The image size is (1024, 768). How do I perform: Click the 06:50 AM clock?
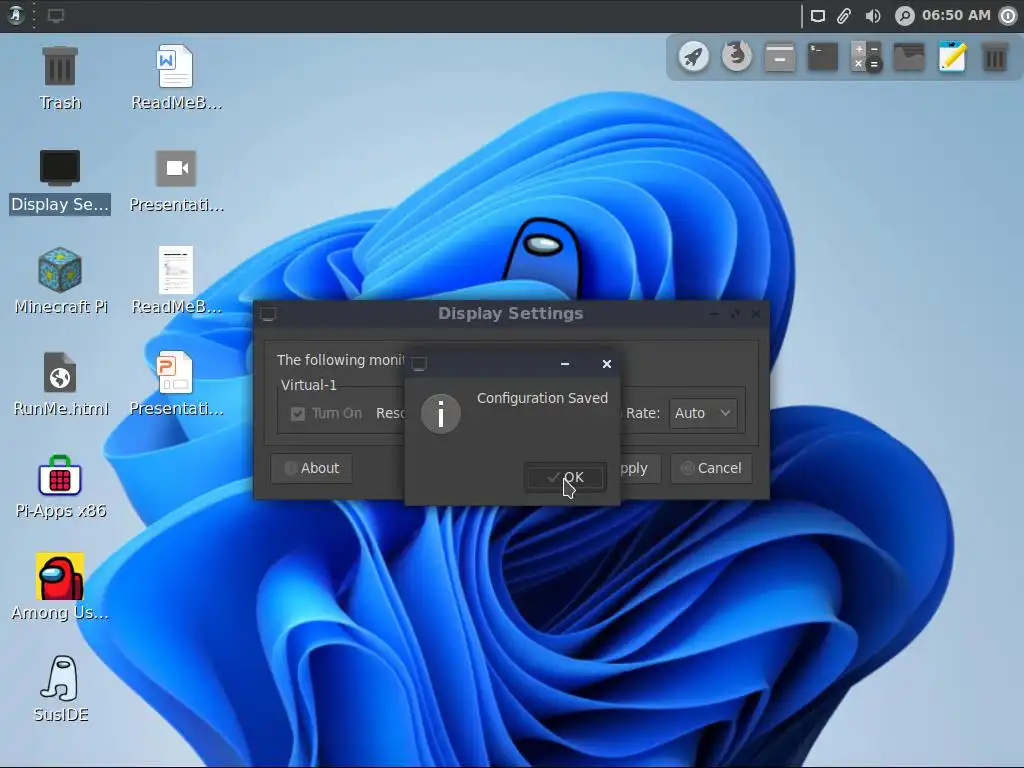(x=956, y=15)
